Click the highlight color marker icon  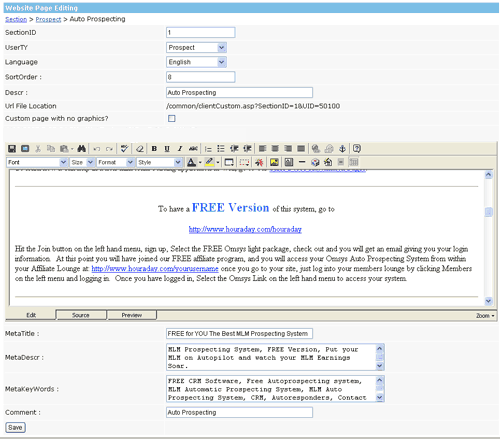click(209, 162)
